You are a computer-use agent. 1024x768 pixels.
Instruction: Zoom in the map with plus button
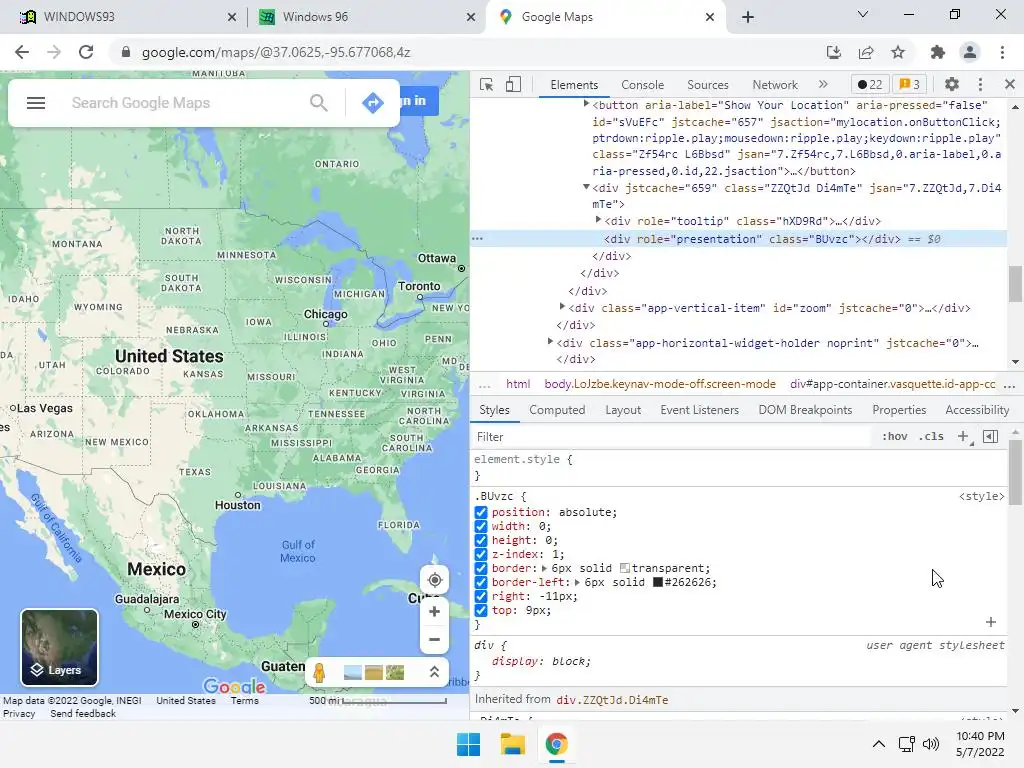(x=434, y=612)
